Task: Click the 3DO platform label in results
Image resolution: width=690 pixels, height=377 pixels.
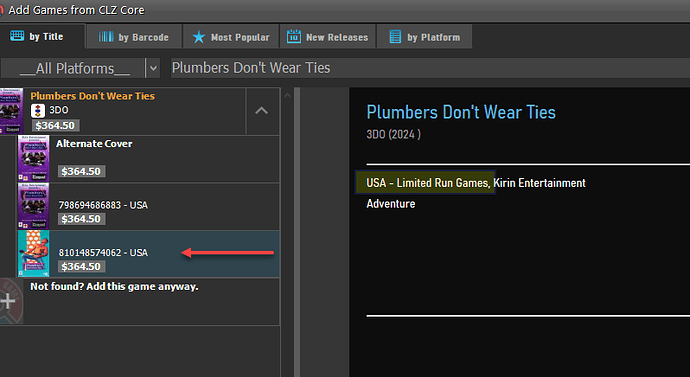Action: click(59, 110)
